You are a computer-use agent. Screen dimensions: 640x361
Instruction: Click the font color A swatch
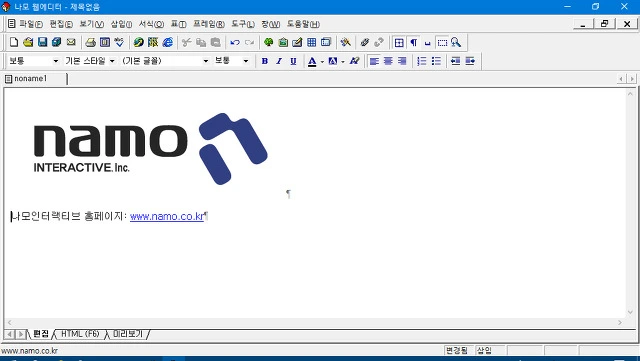(312, 61)
